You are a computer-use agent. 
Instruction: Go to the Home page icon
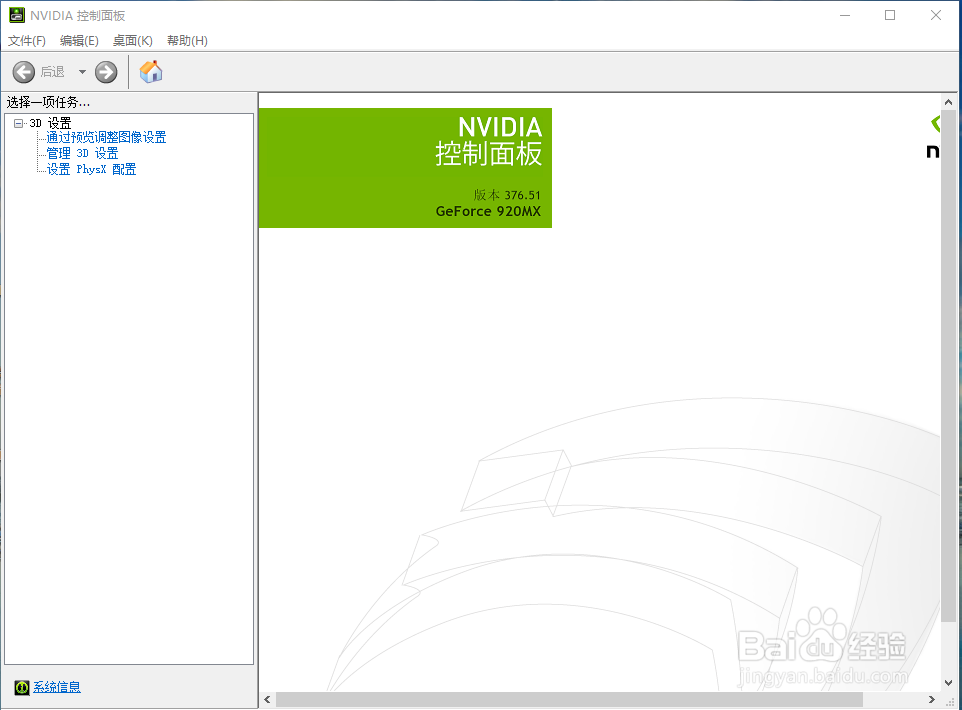point(151,72)
